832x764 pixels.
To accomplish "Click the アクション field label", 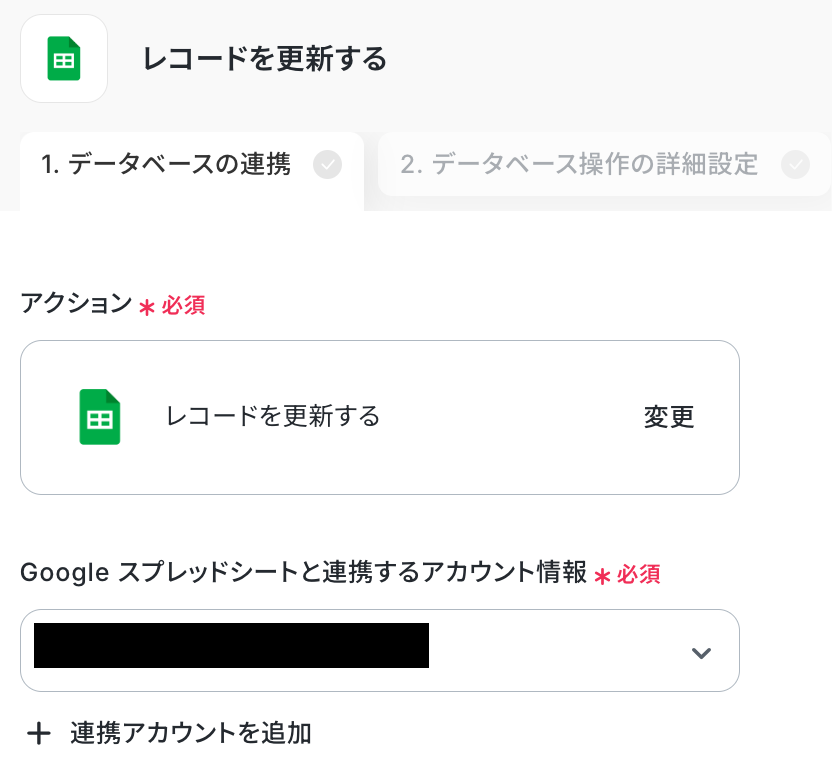I will coord(76,304).
